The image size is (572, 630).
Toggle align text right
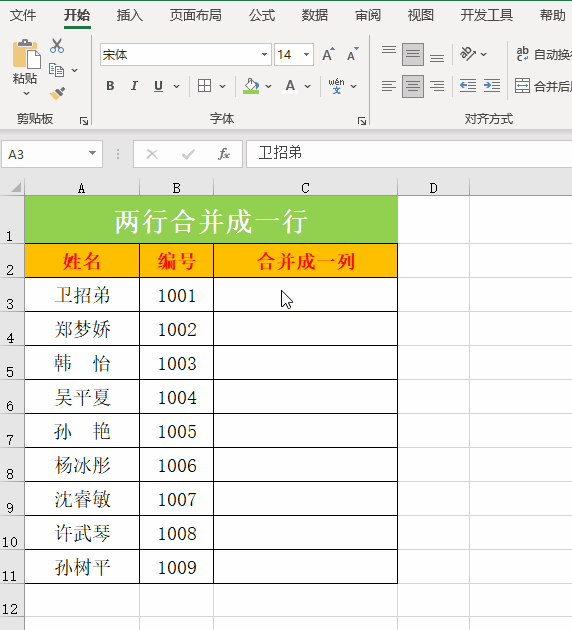(437, 86)
